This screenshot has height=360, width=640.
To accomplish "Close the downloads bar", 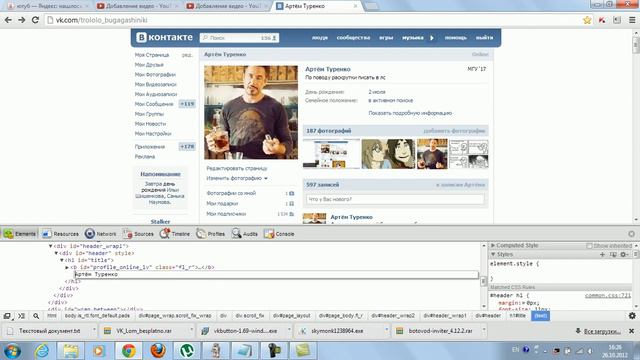I will coord(631,331).
